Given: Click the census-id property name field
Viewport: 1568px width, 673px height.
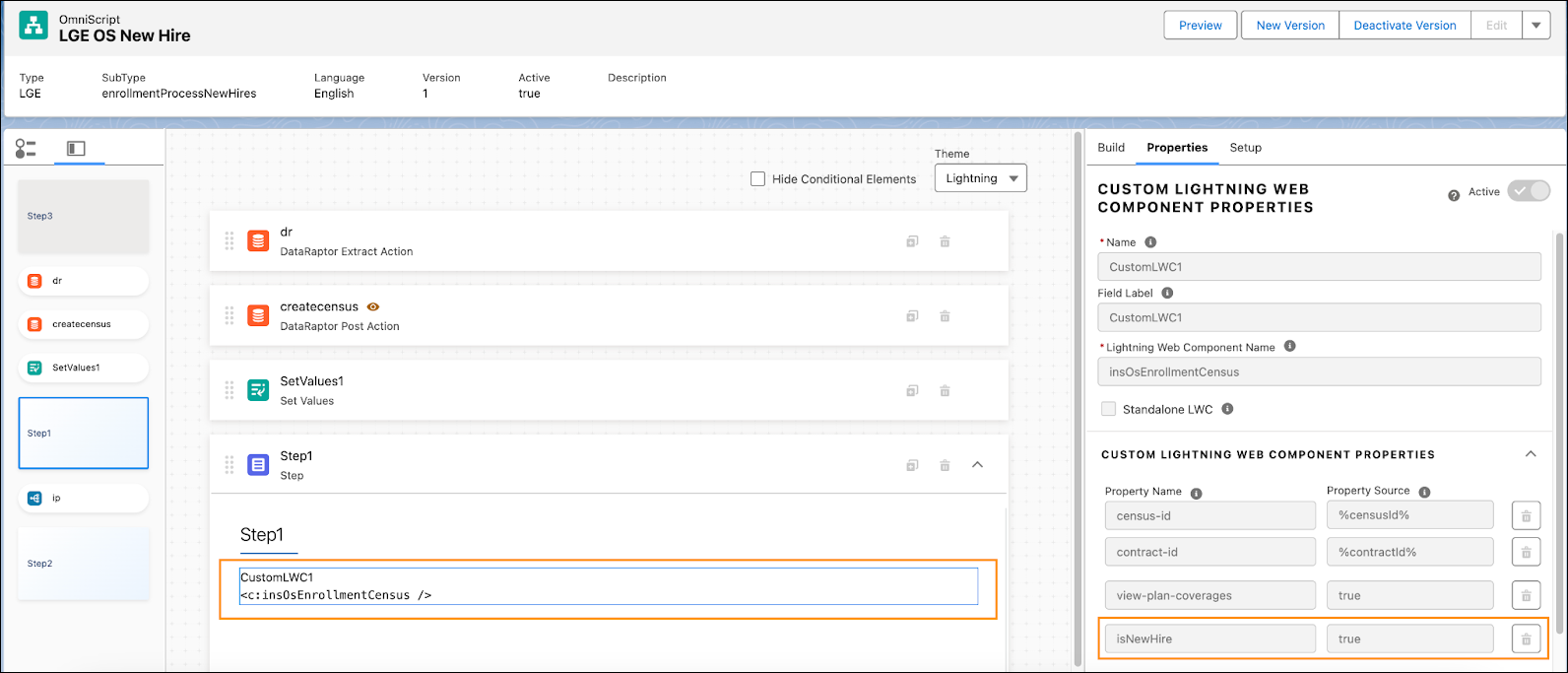Looking at the screenshot, I should click(1209, 515).
